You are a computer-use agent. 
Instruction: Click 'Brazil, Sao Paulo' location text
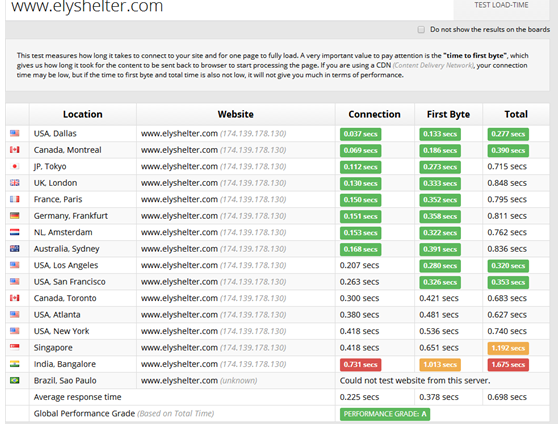(65, 380)
